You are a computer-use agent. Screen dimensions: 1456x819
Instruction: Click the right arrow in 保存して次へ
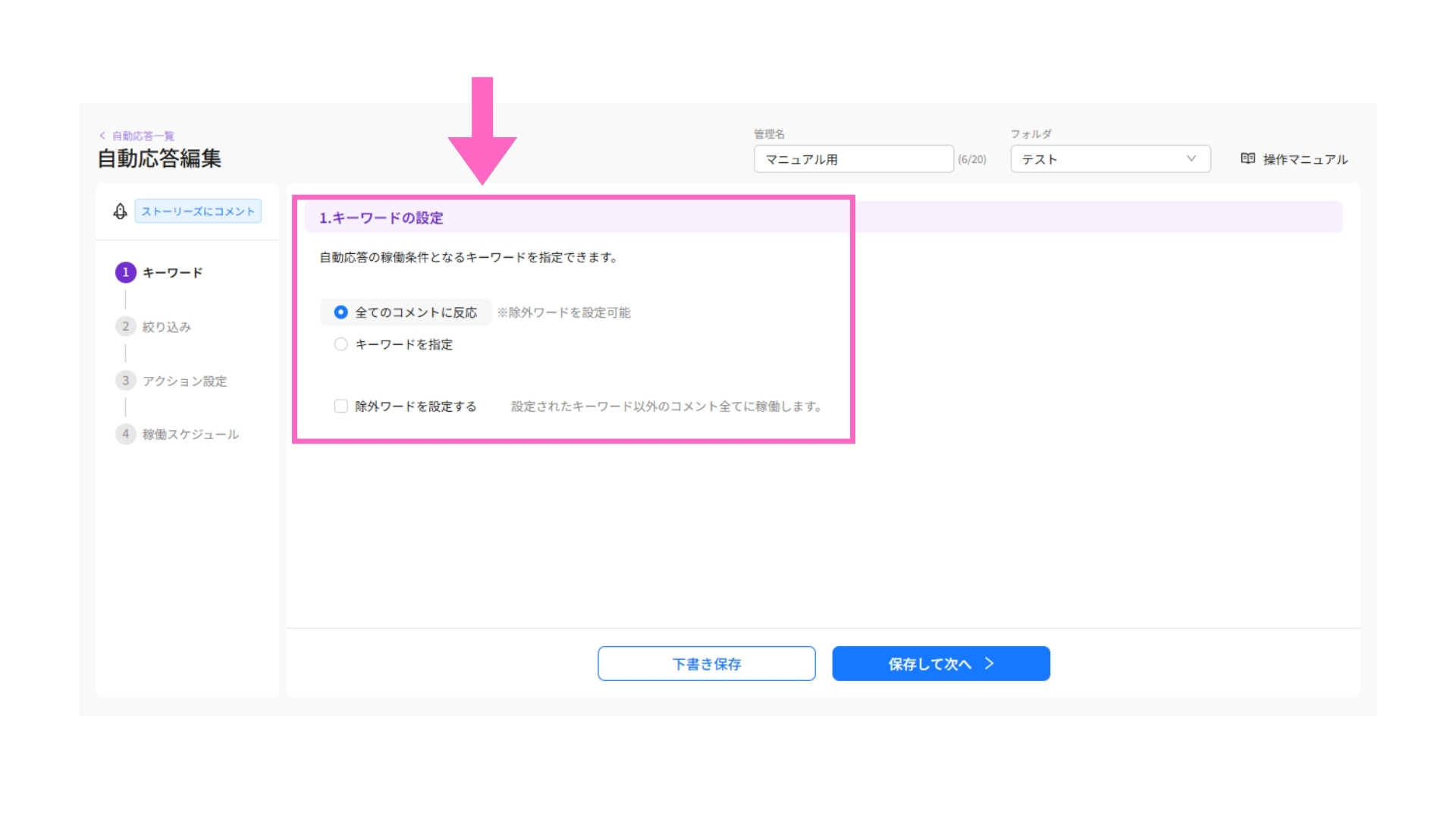click(989, 664)
